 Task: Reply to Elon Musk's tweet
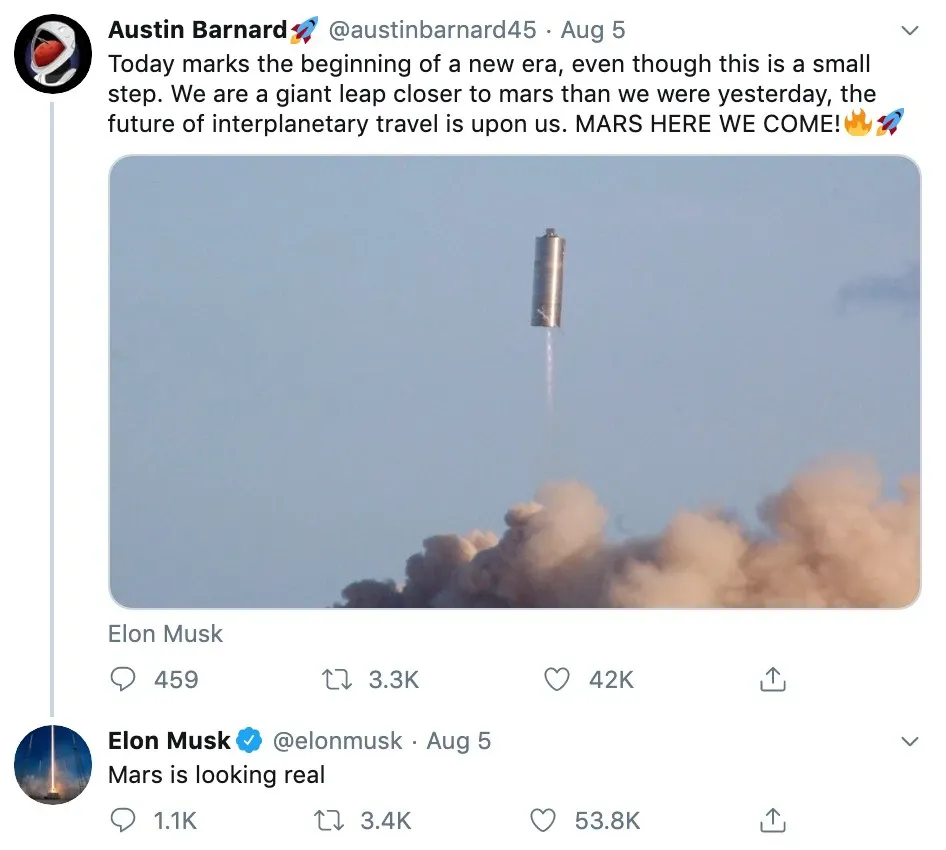click(123, 821)
